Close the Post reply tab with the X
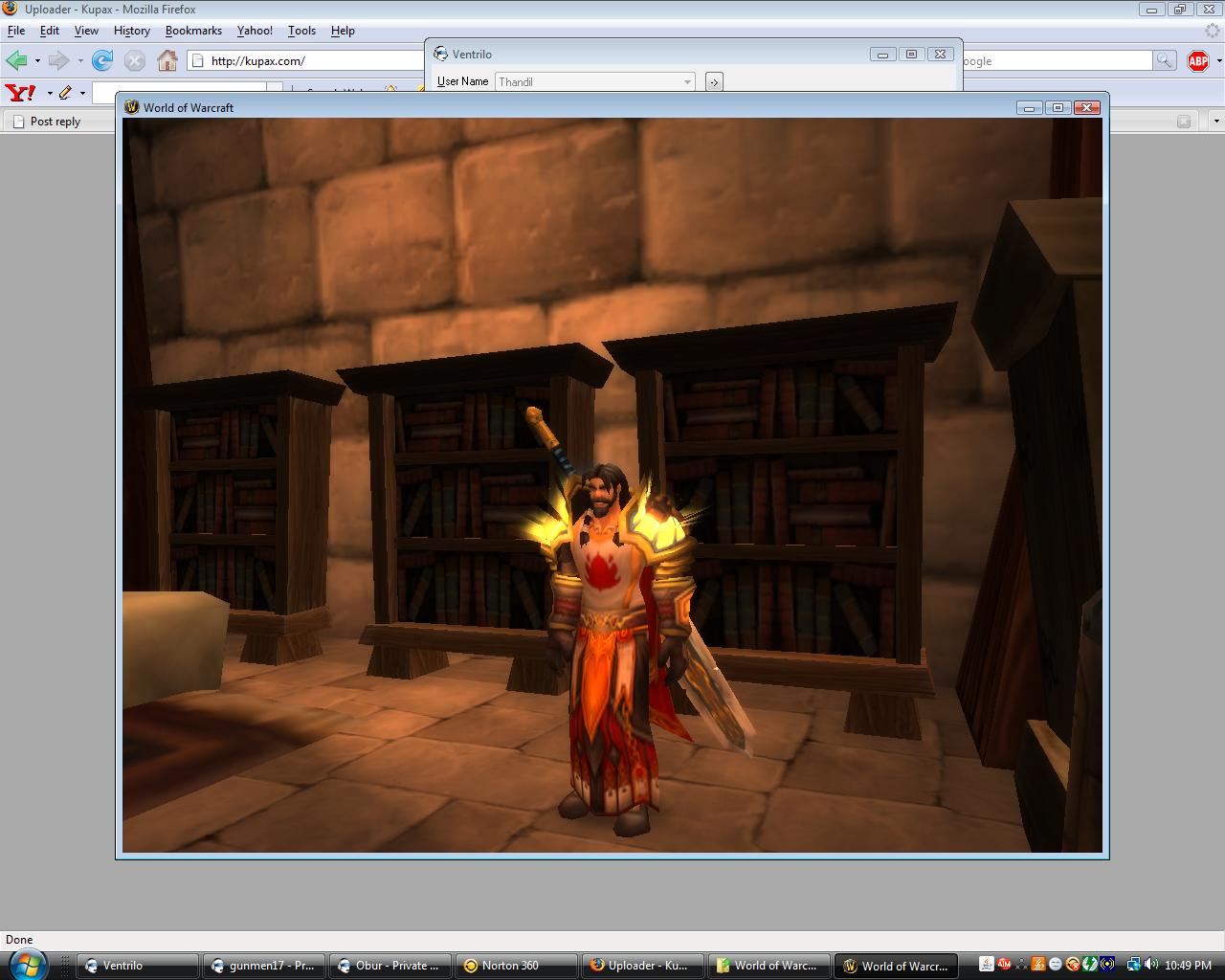1225x980 pixels. [1184, 121]
